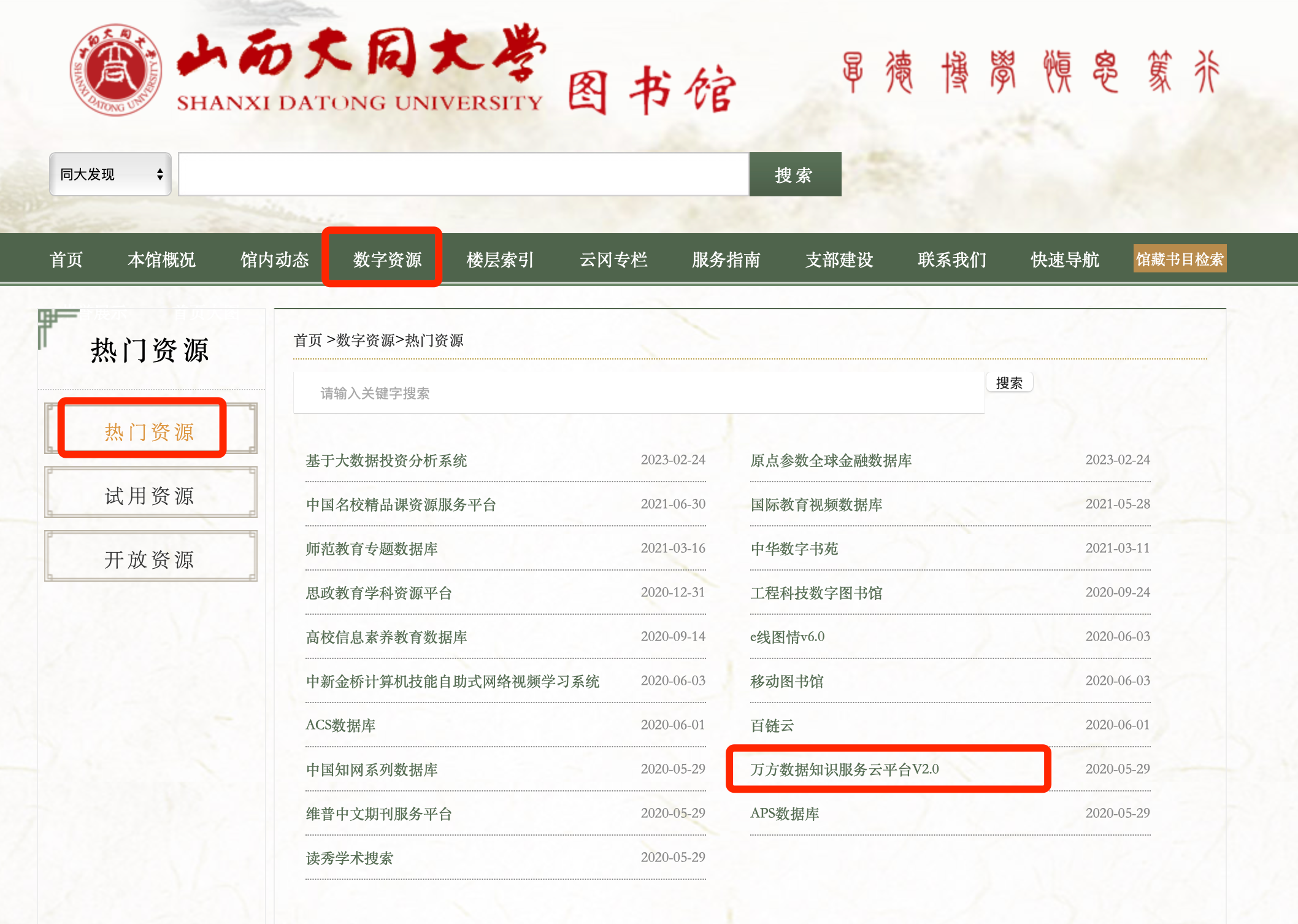Open 工程科技数字图书馆 link
This screenshot has width=1298, height=924.
click(816, 593)
